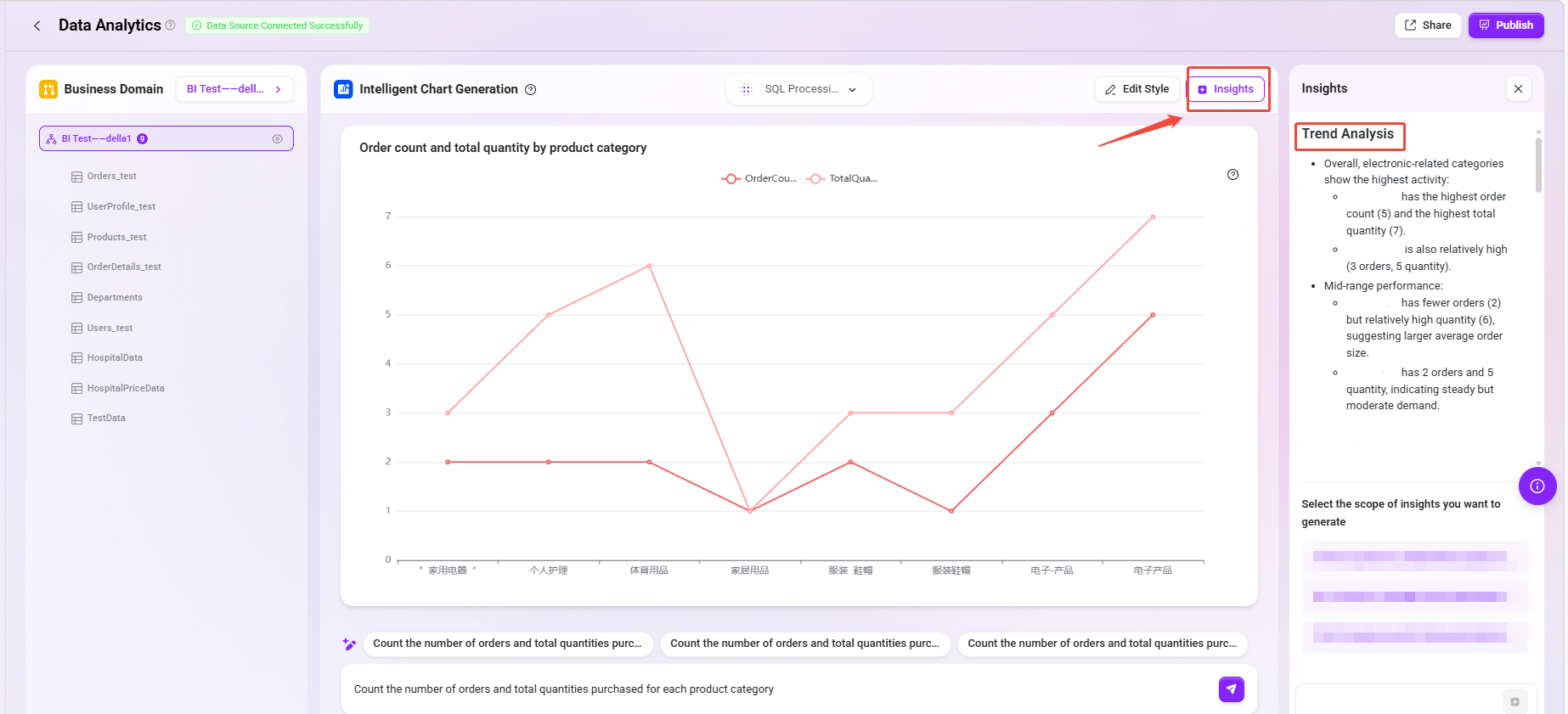
Task: Click the Insights panel scrollbar
Action: pos(1538,165)
